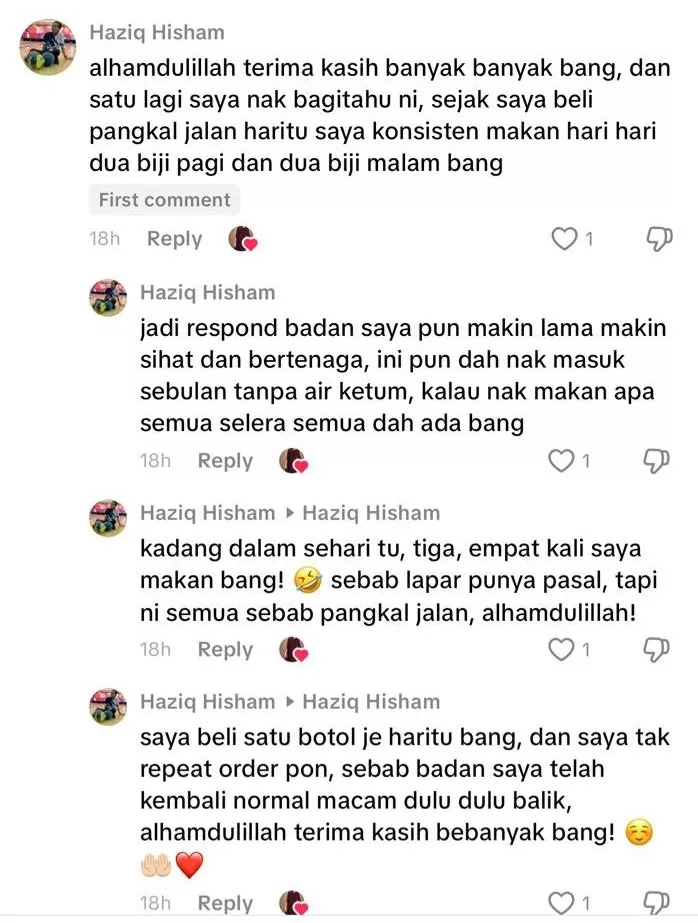Like the first comment about alhamdulillah terima kasih
This screenshot has width=698, height=923.
564,238
